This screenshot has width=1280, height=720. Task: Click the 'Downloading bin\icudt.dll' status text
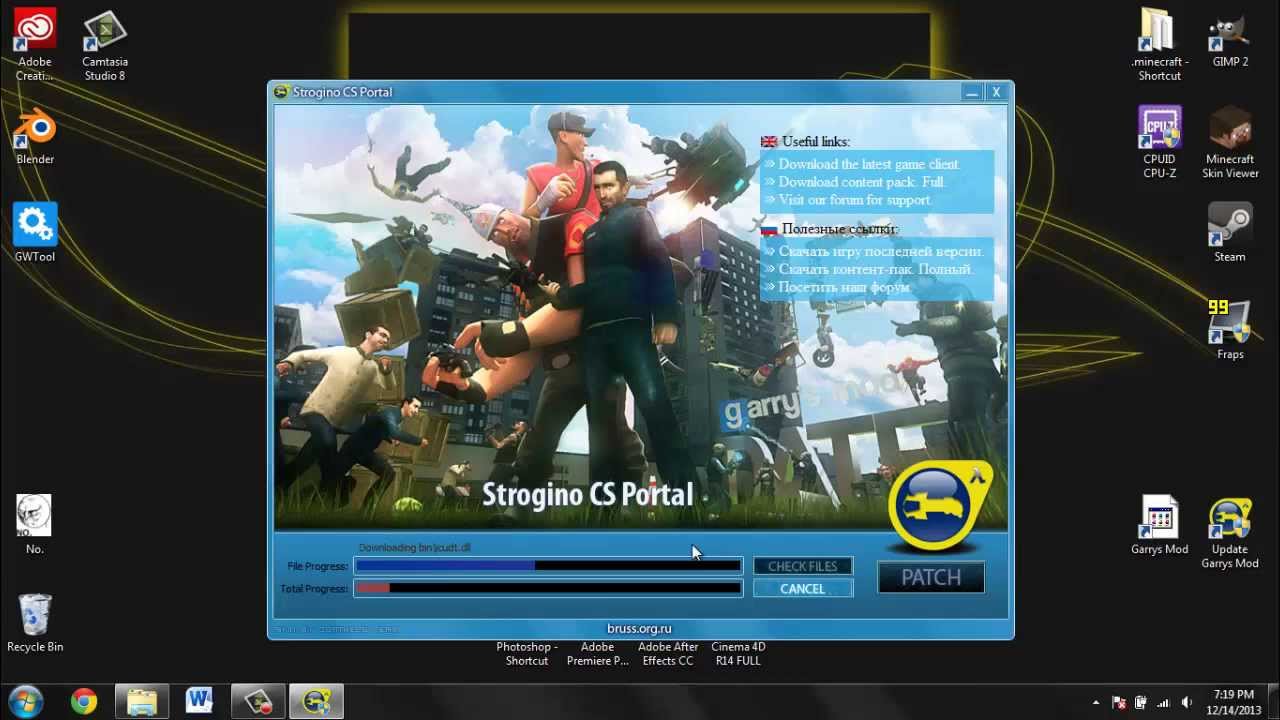coord(414,548)
